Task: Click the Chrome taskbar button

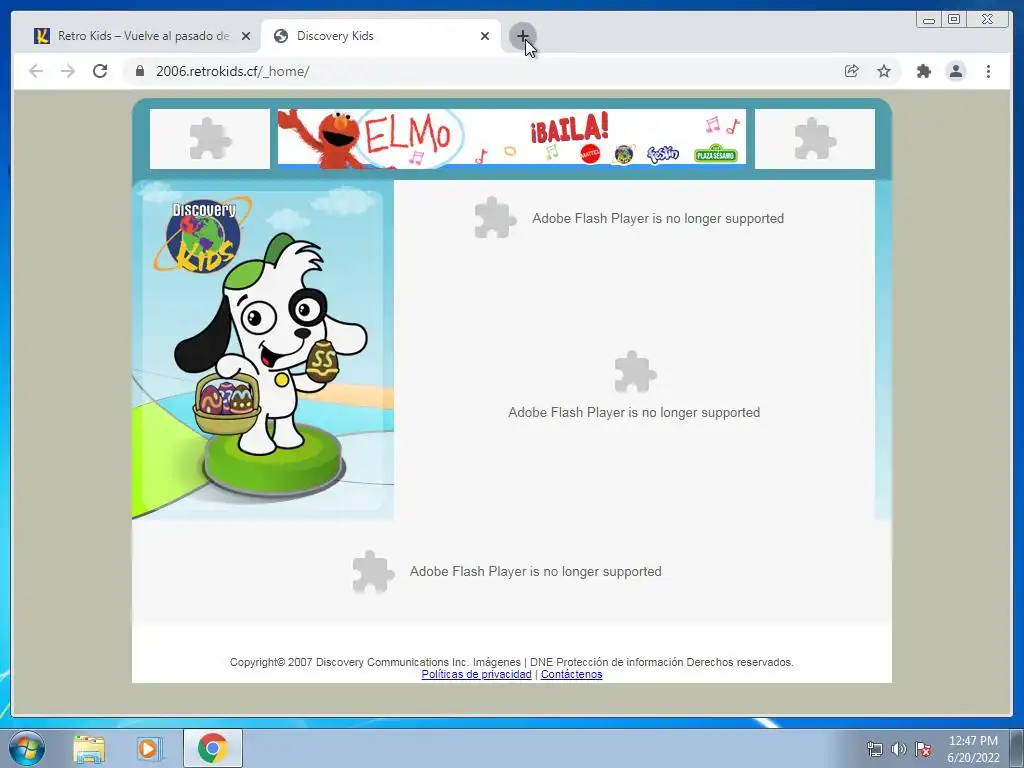Action: pyautogui.click(x=213, y=748)
